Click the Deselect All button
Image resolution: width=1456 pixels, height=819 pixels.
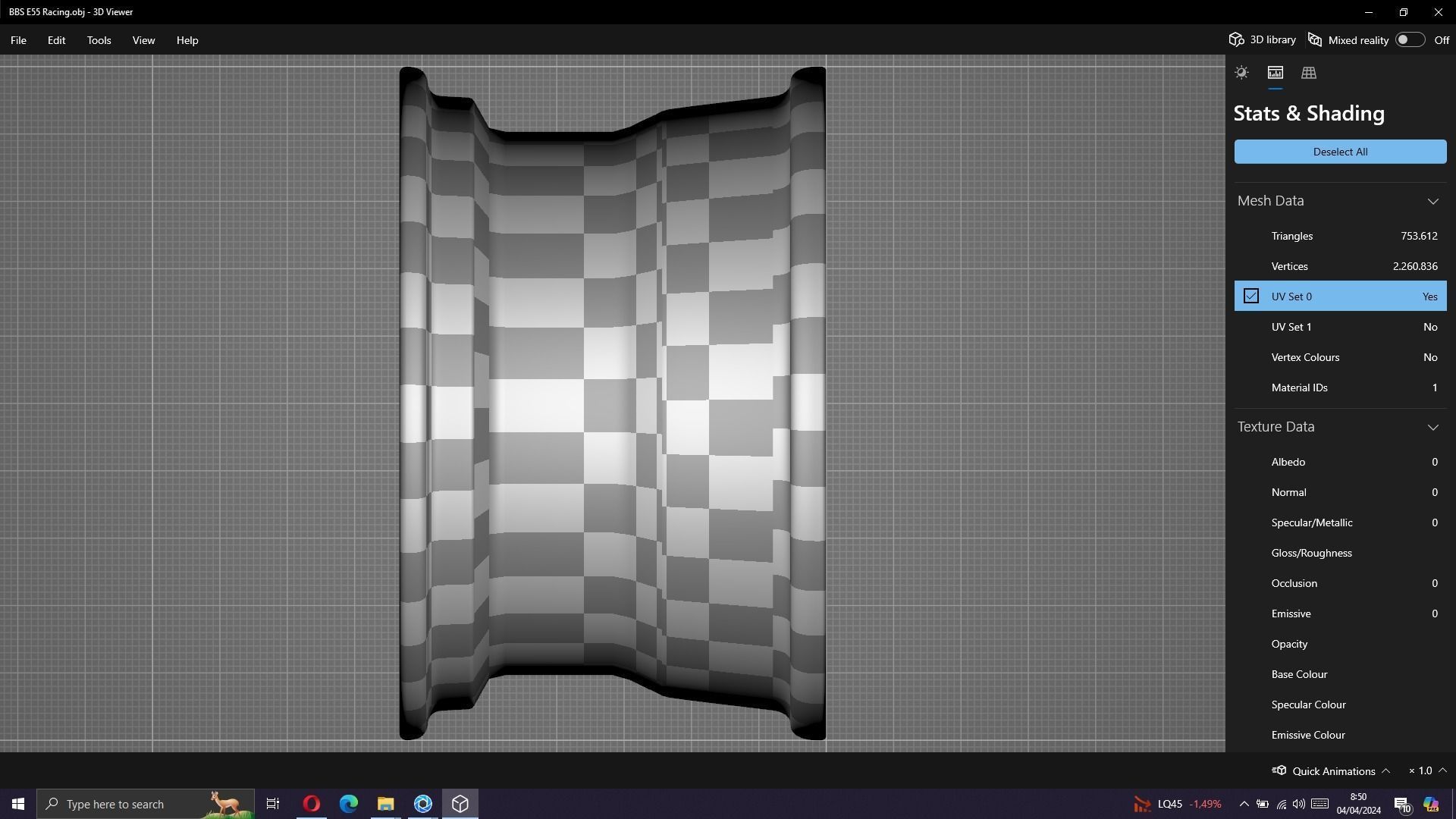pos(1340,152)
